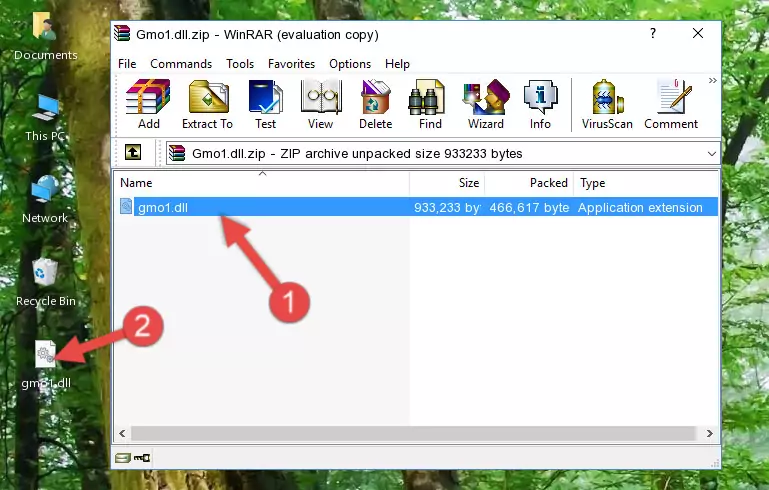
Task: Open the Commands menu
Action: [x=181, y=64]
